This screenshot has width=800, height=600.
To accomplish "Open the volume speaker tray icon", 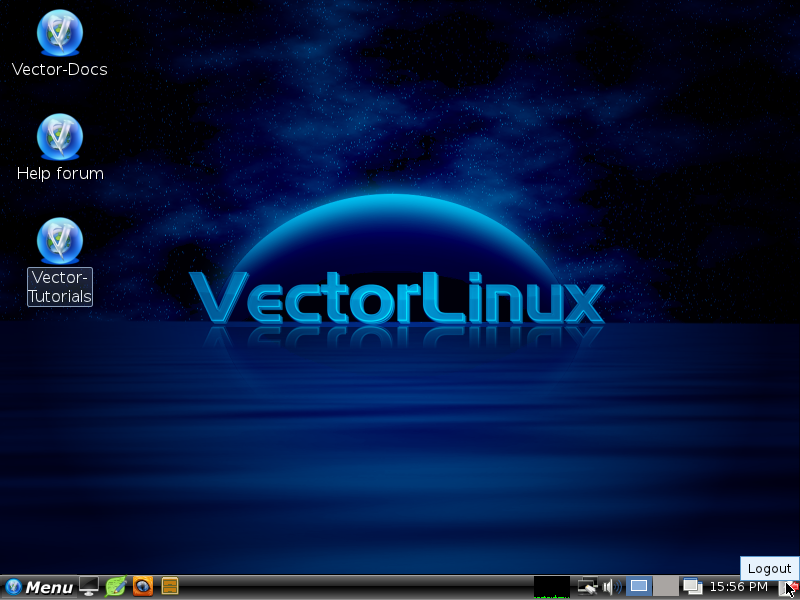I will [x=611, y=587].
